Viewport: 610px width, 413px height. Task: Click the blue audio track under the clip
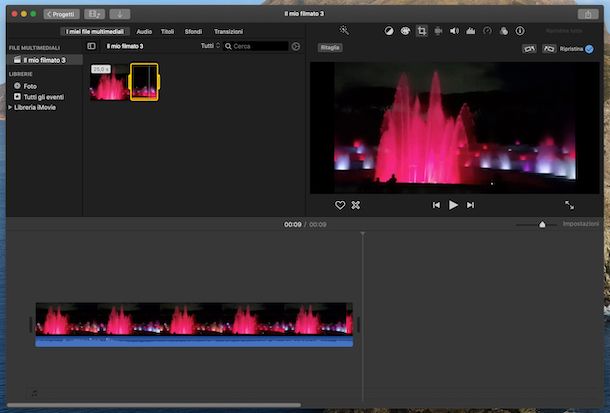coord(194,341)
